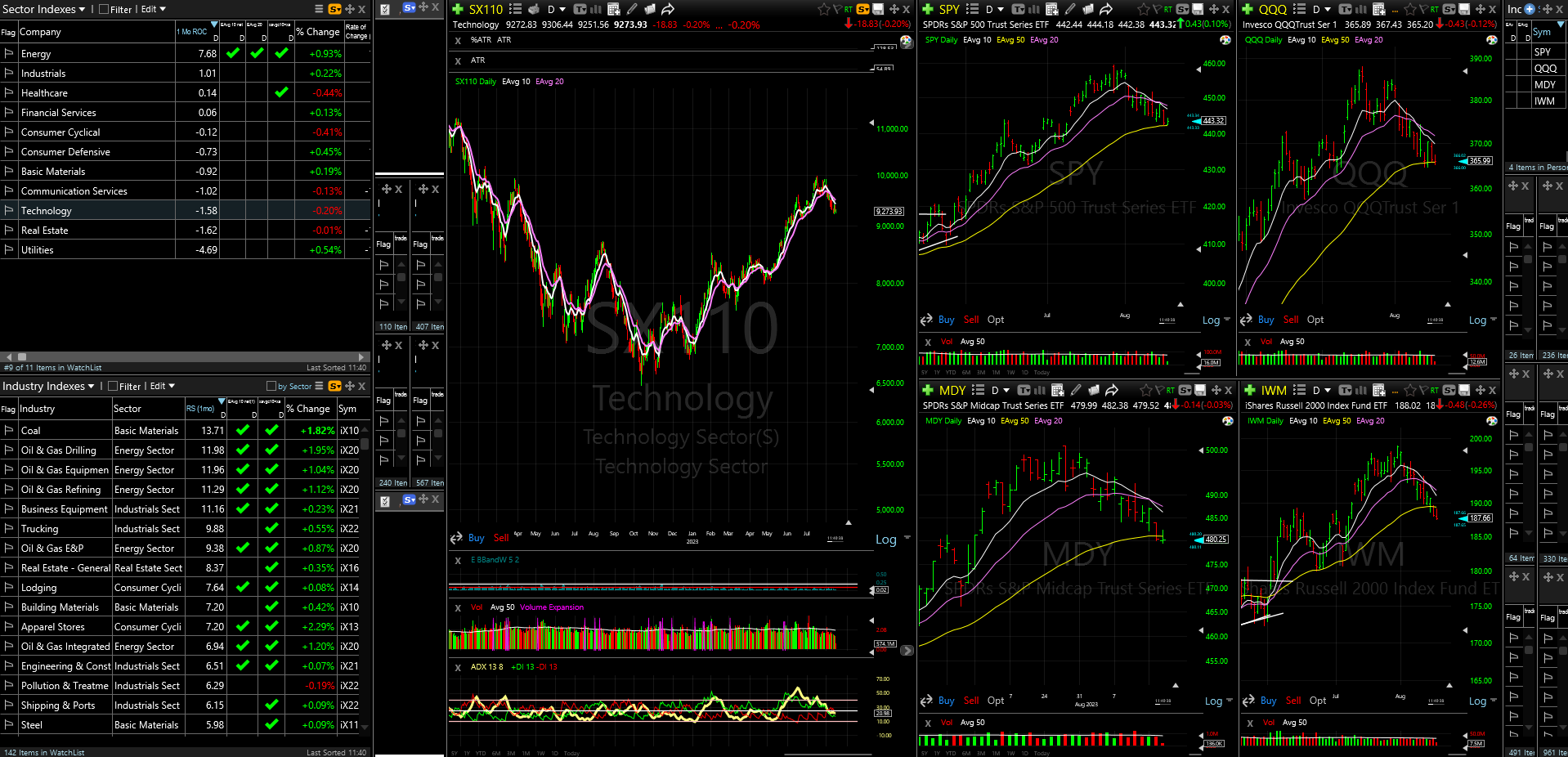Flag the Energy sector row
The width and height of the screenshot is (1568, 757).
9,53
